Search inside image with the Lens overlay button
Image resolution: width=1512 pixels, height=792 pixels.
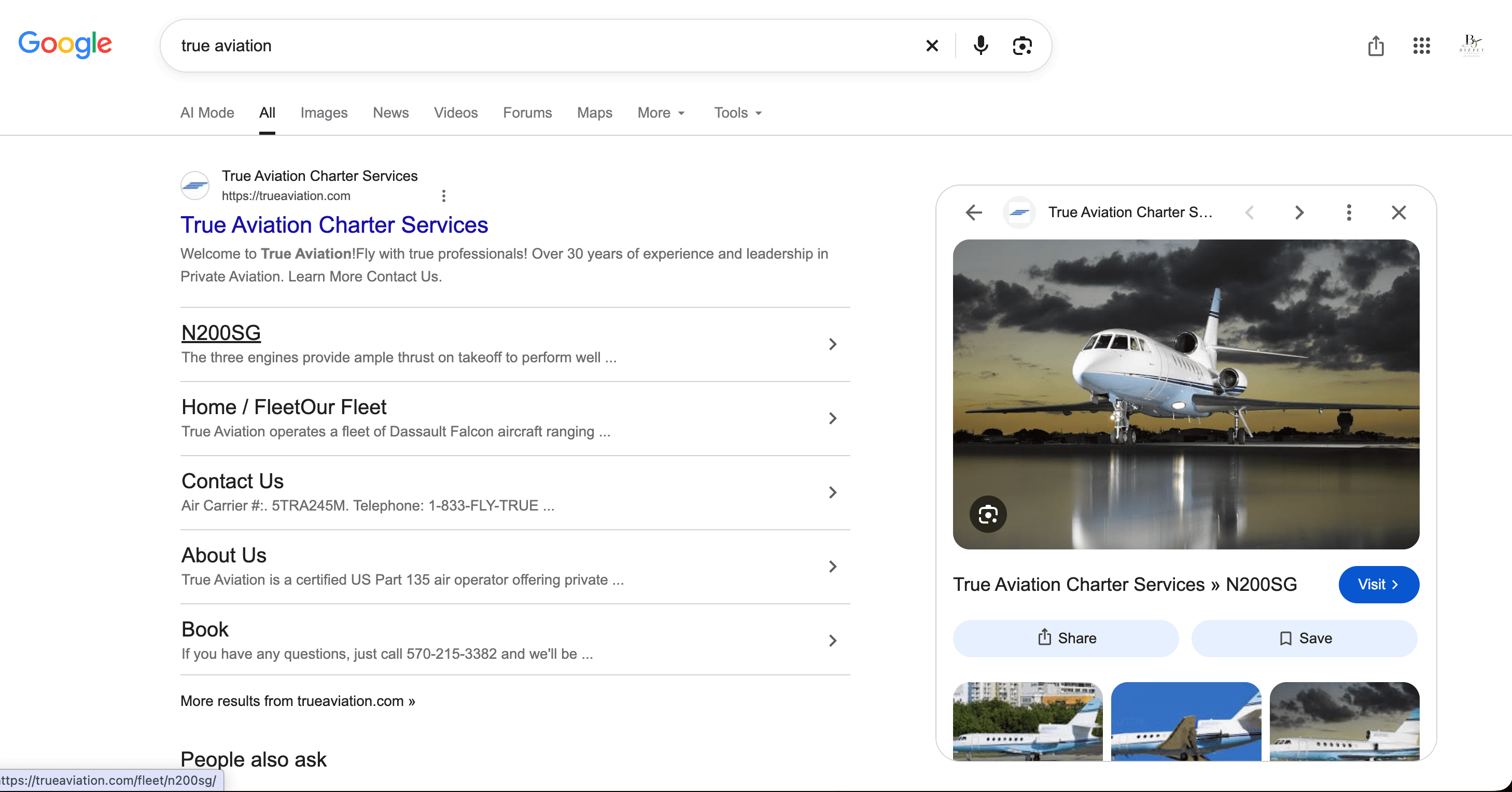pyautogui.click(x=988, y=515)
